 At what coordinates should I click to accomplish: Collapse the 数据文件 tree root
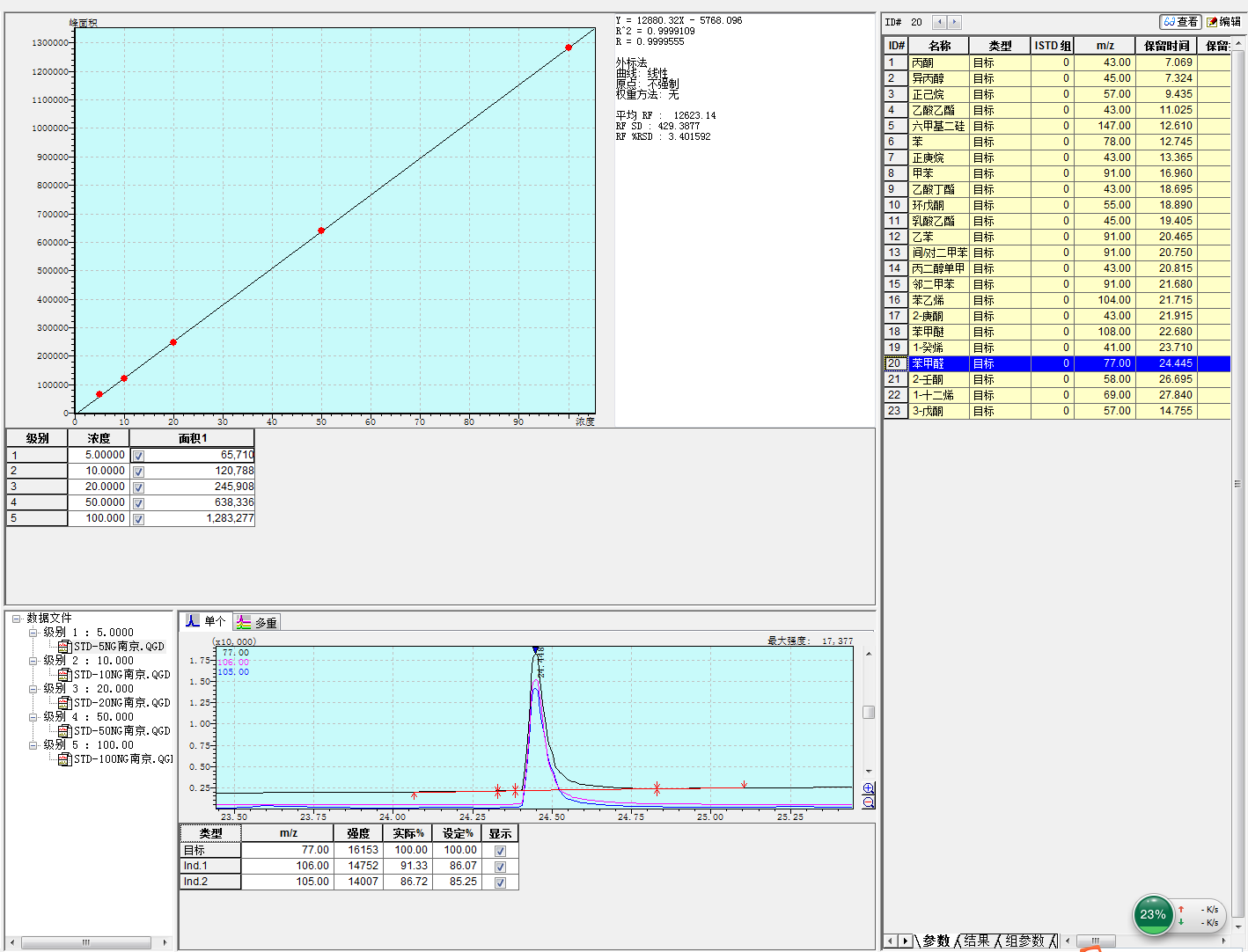[16, 619]
